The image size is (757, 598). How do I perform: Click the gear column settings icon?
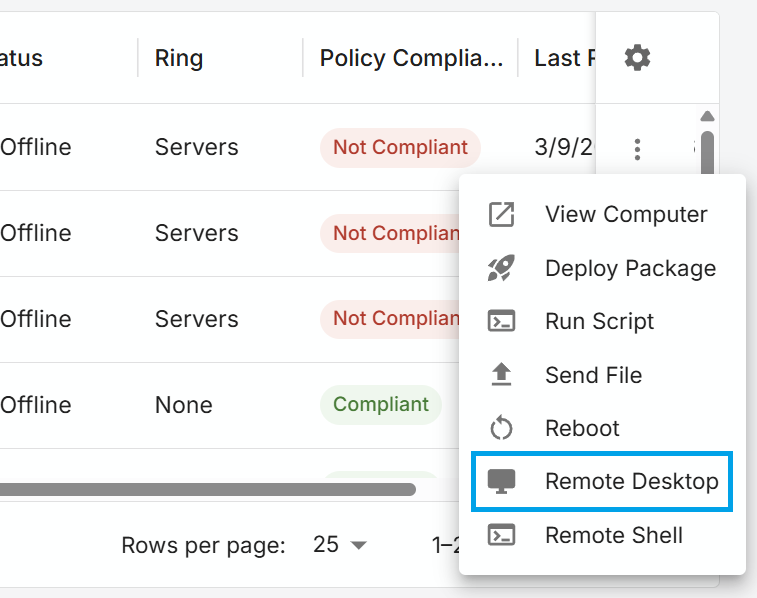tap(637, 58)
